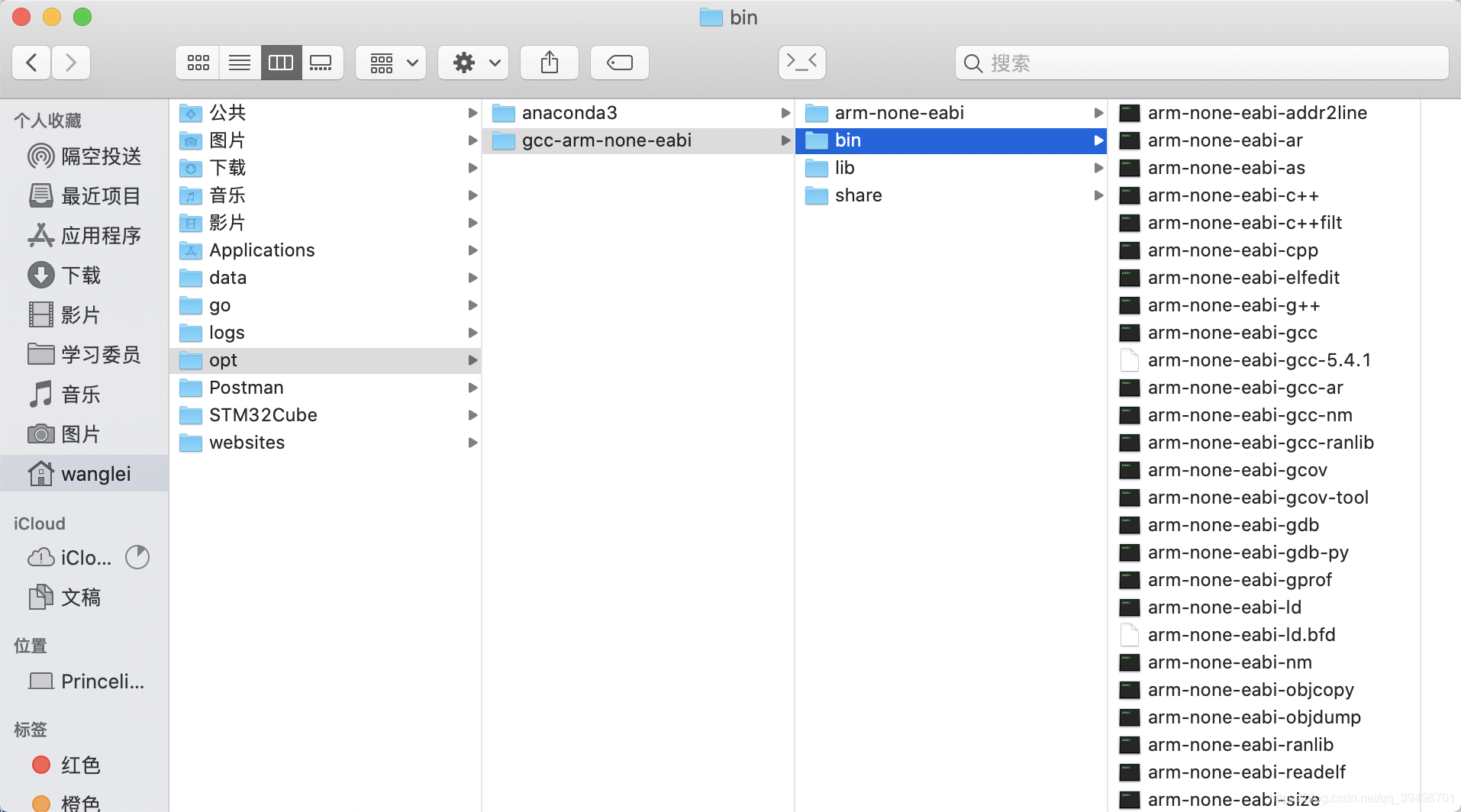This screenshot has width=1461, height=812.
Task: Select arm-none-eabi-gdb executable
Action: click(1264, 525)
